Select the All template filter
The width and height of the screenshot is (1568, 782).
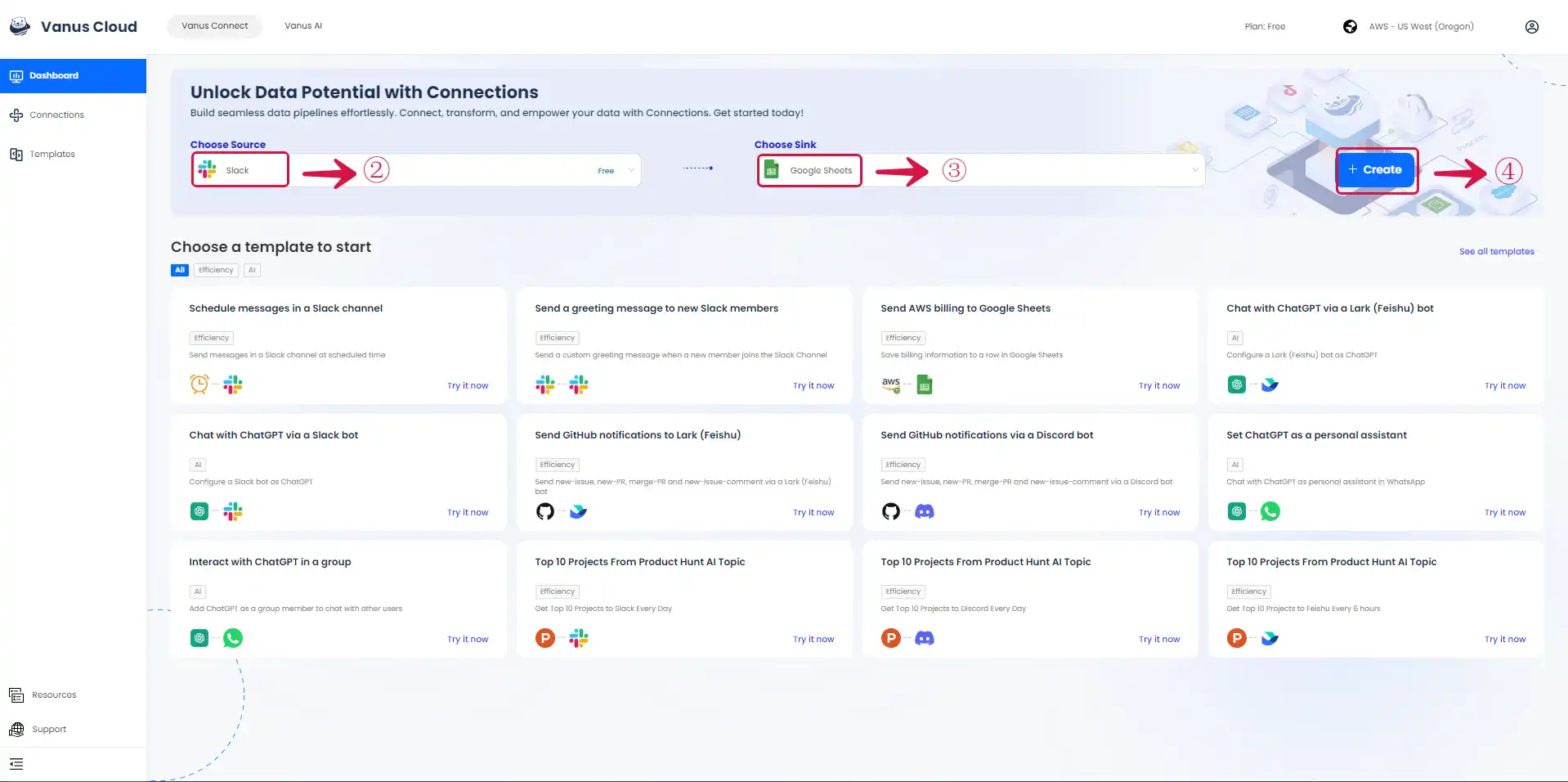[x=180, y=270]
